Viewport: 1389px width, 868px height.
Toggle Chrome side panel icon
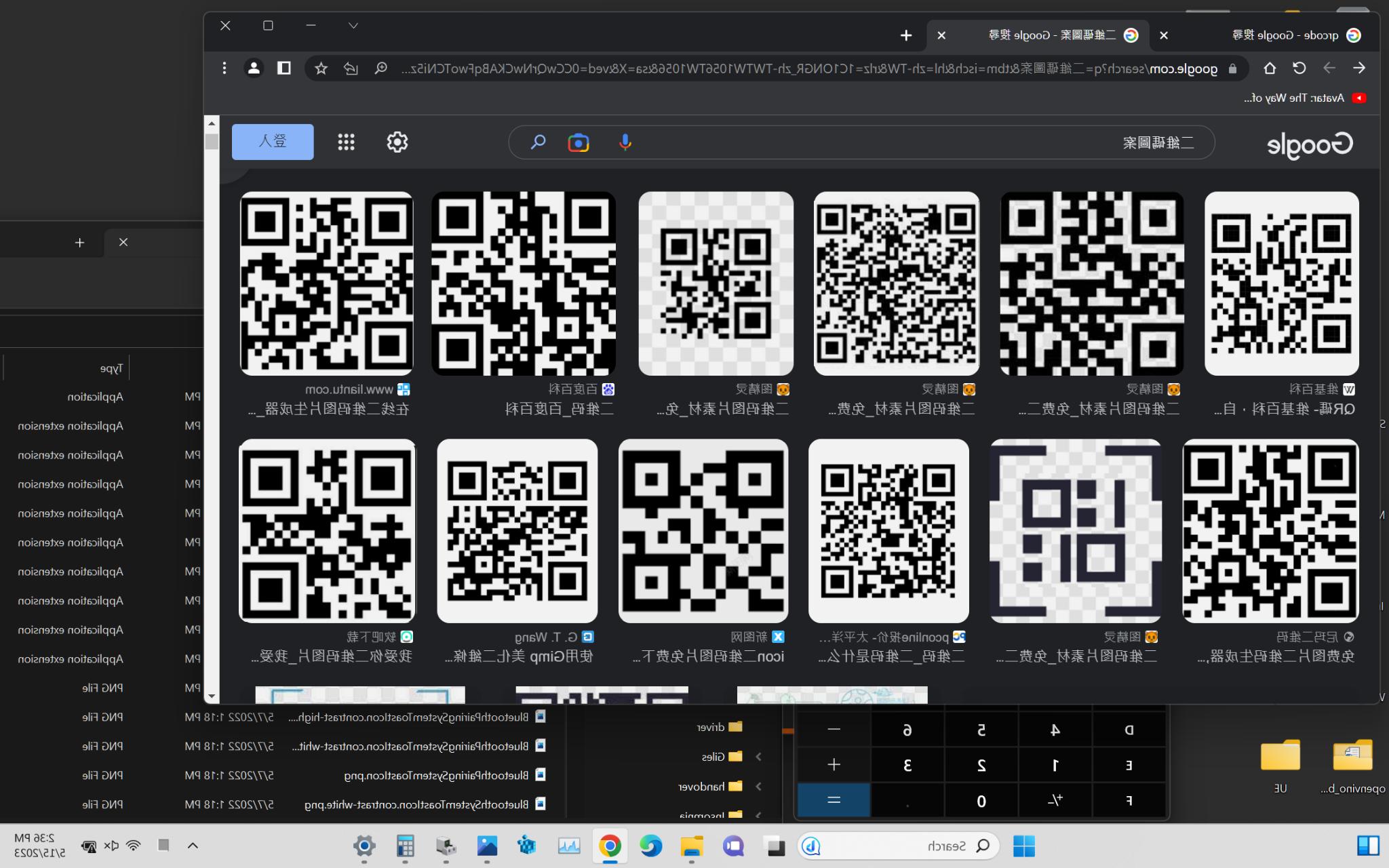[284, 68]
